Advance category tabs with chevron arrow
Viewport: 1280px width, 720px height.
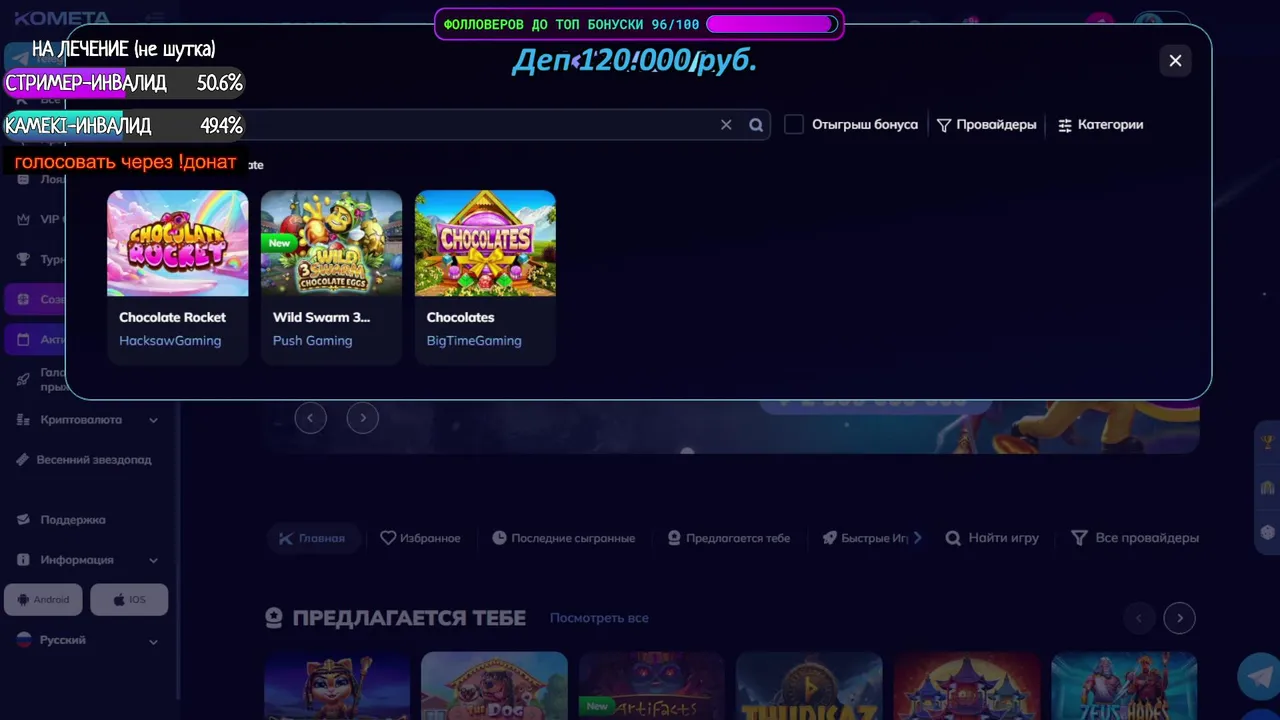point(918,538)
